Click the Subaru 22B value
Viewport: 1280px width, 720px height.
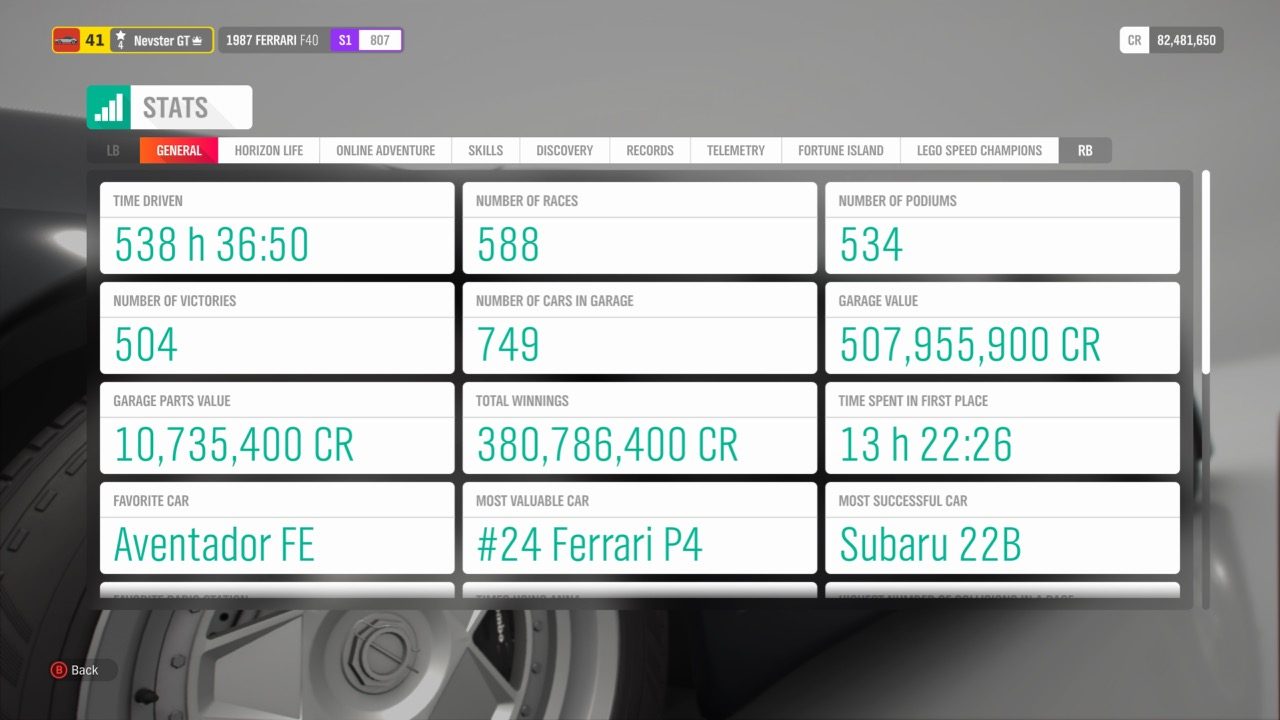pos(930,545)
